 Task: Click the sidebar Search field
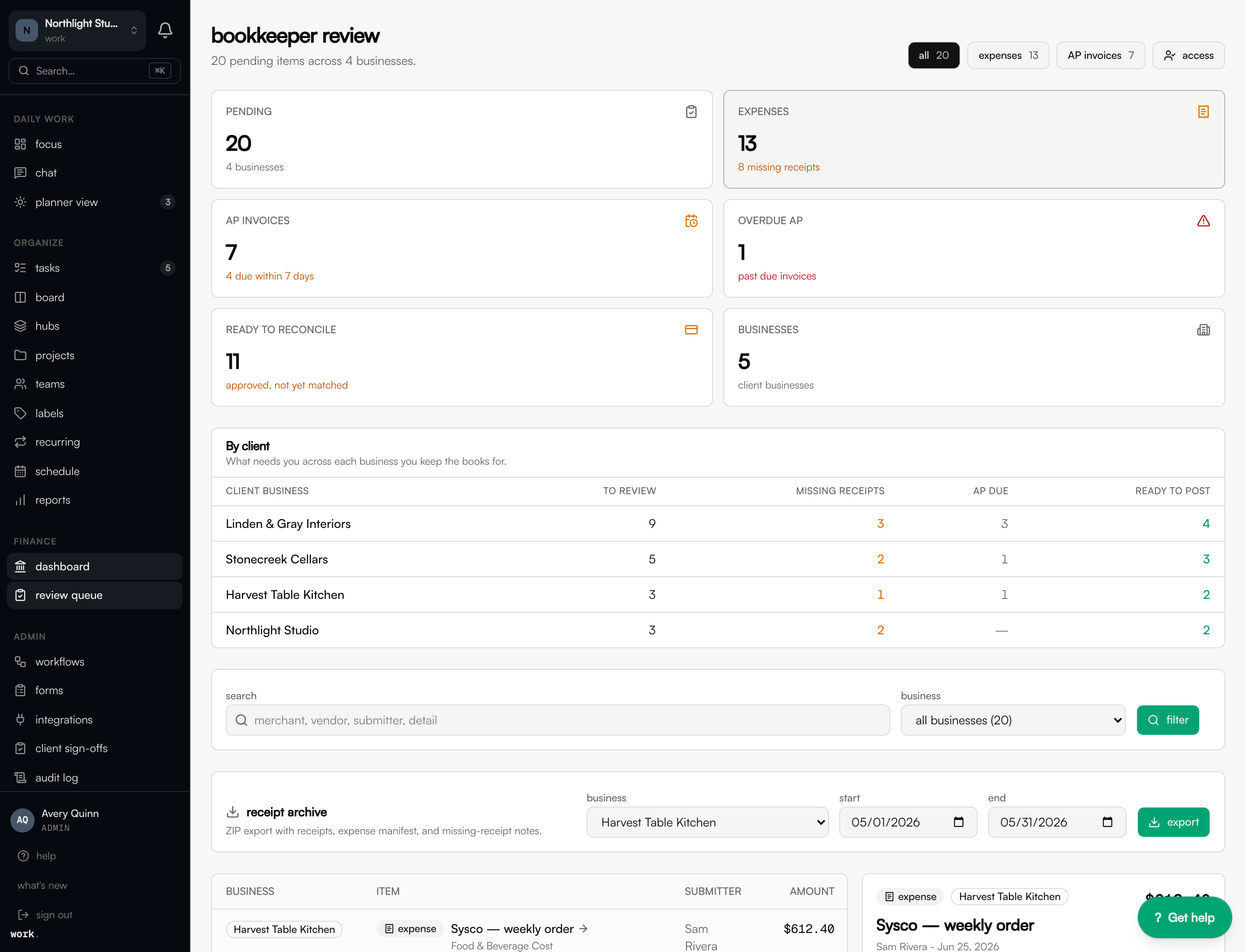(x=95, y=71)
